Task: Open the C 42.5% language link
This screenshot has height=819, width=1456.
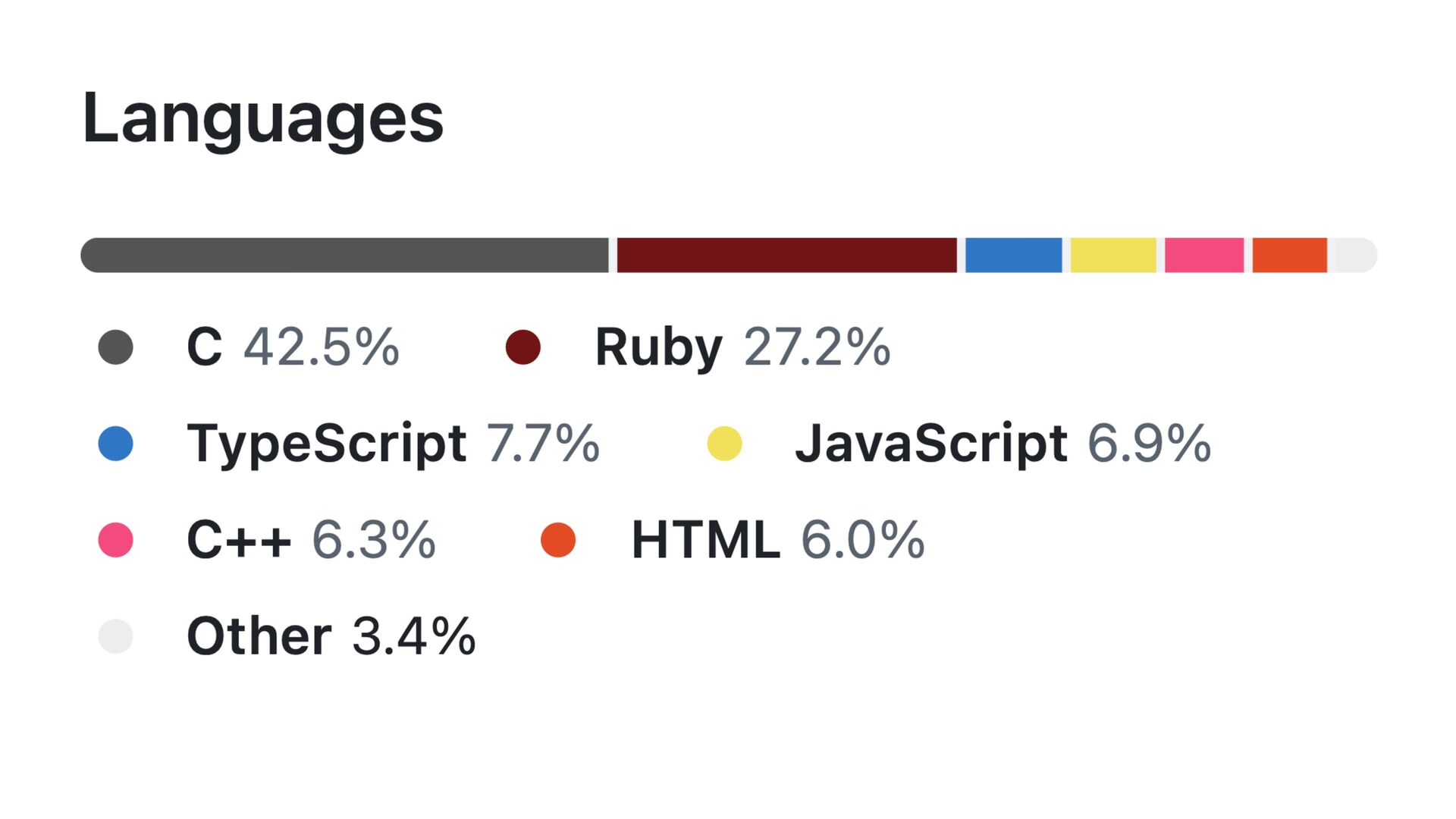Action: [293, 347]
